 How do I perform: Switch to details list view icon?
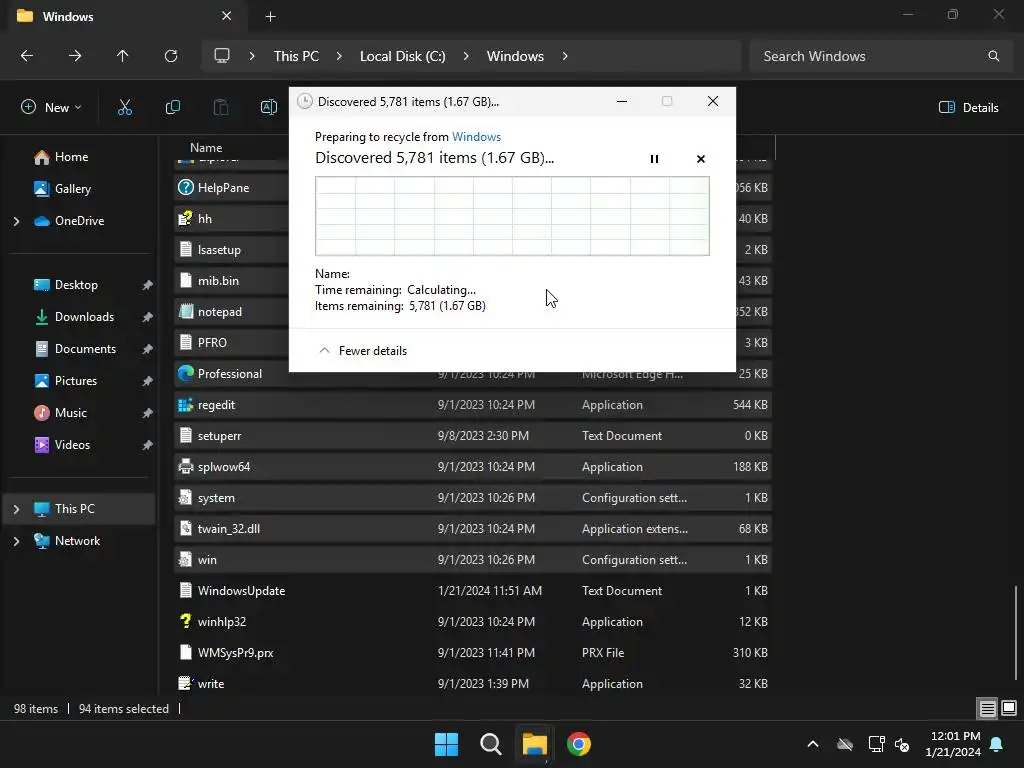987,708
